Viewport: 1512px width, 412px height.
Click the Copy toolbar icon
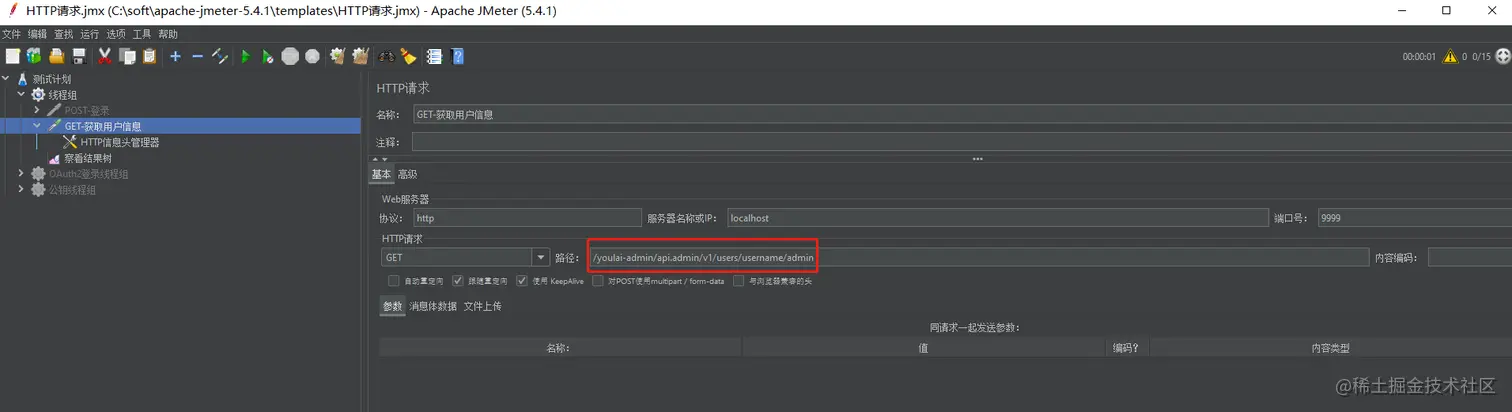click(x=127, y=56)
